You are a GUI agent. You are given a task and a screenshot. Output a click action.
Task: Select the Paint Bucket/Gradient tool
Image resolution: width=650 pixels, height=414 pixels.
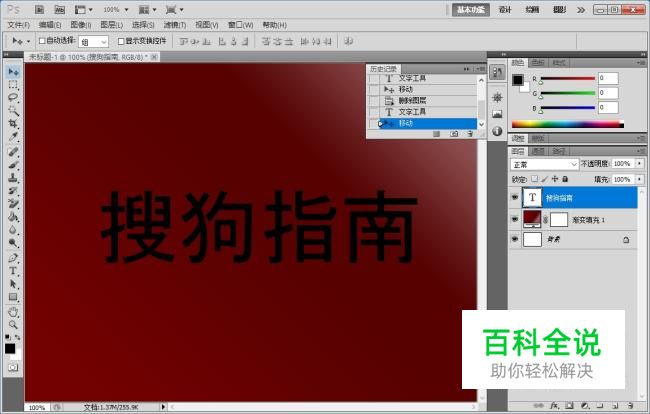pyautogui.click(x=13, y=217)
